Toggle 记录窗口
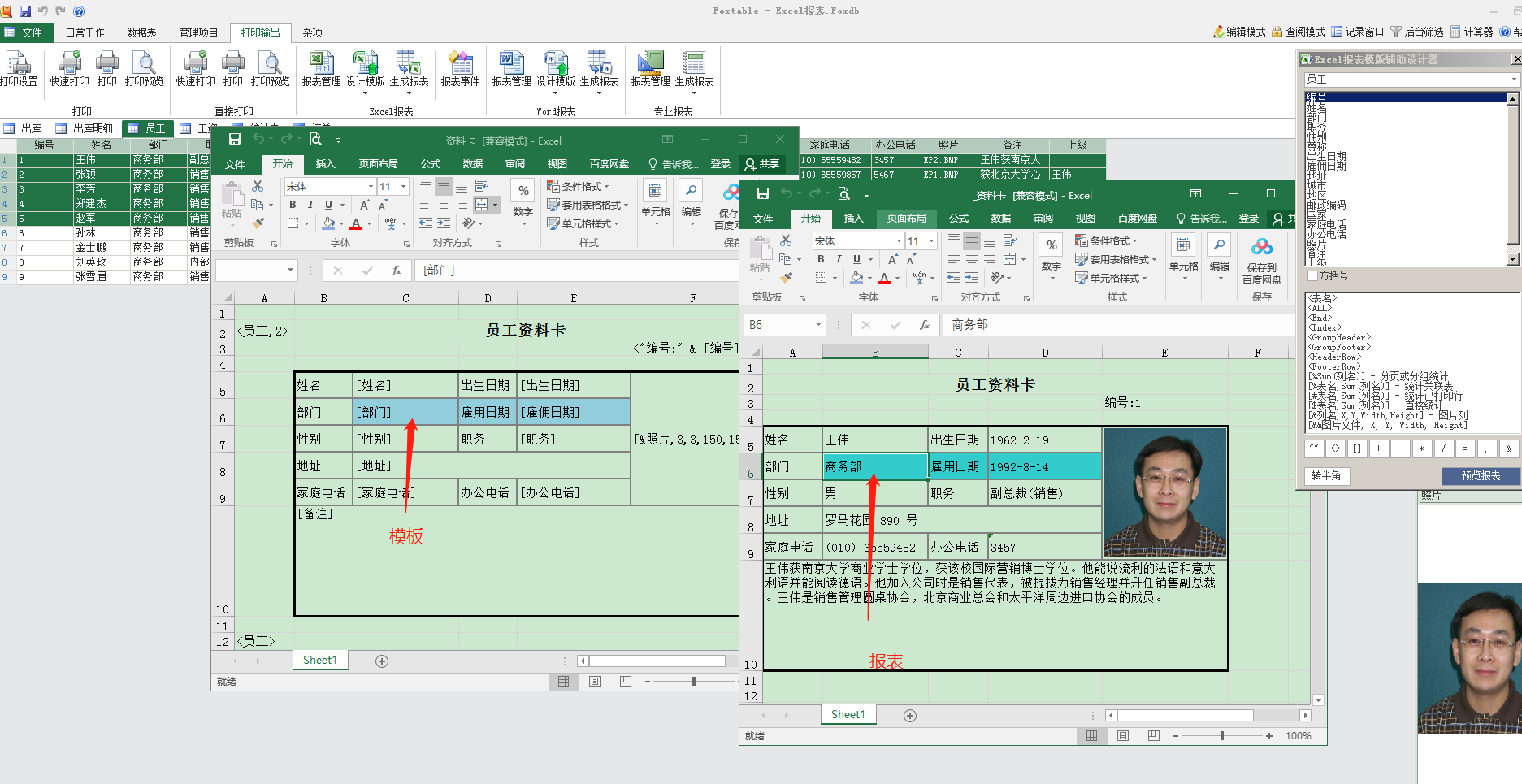Screen dimensions: 1522x784 [1358, 32]
